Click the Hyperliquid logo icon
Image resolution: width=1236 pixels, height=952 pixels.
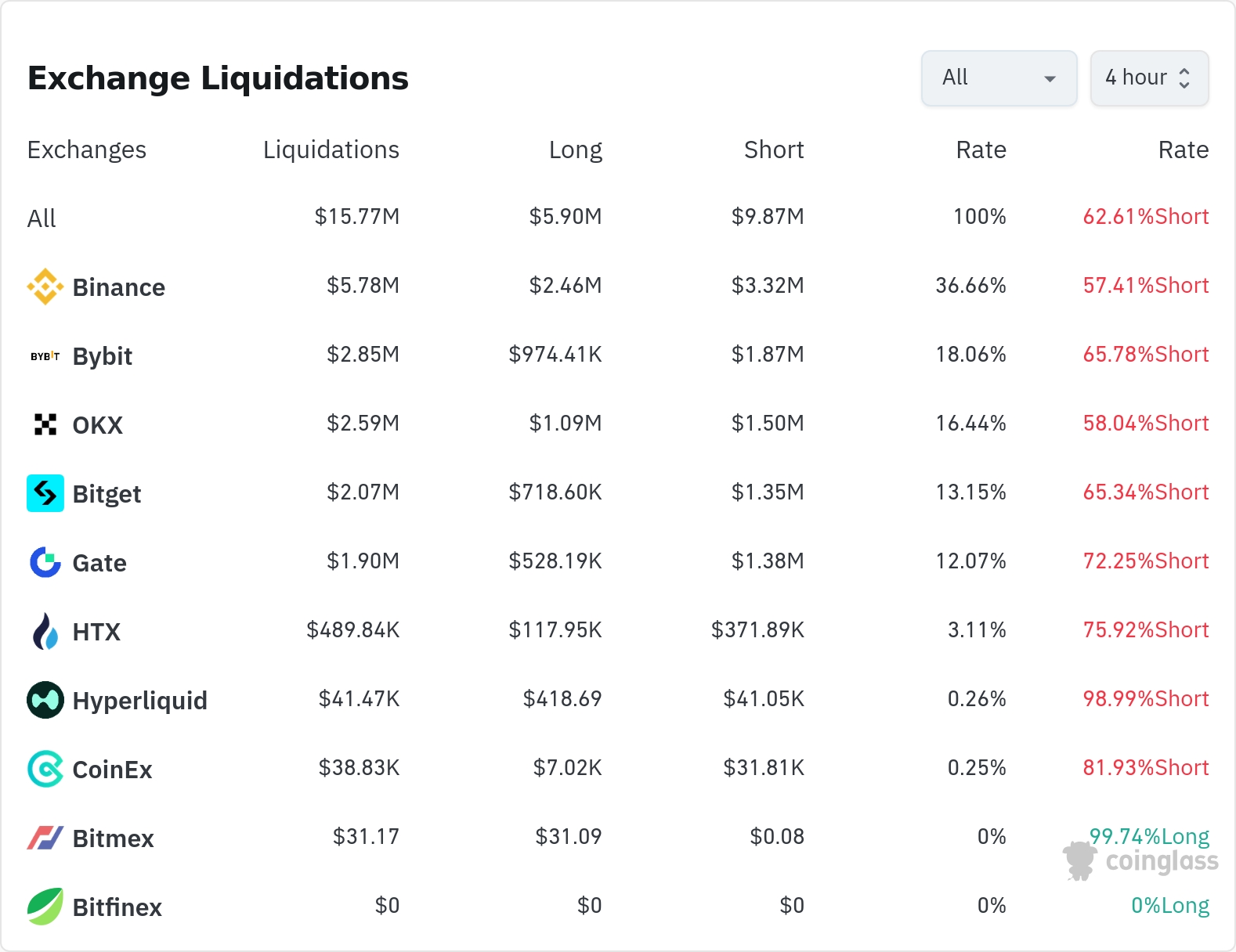coord(45,700)
